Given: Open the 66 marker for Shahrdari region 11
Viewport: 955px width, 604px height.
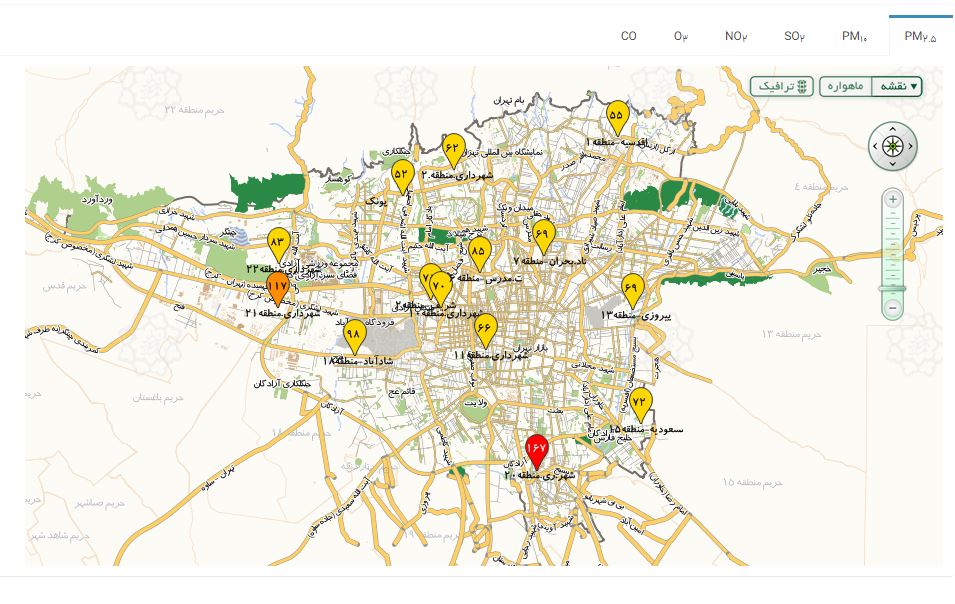Looking at the screenshot, I should tap(485, 330).
